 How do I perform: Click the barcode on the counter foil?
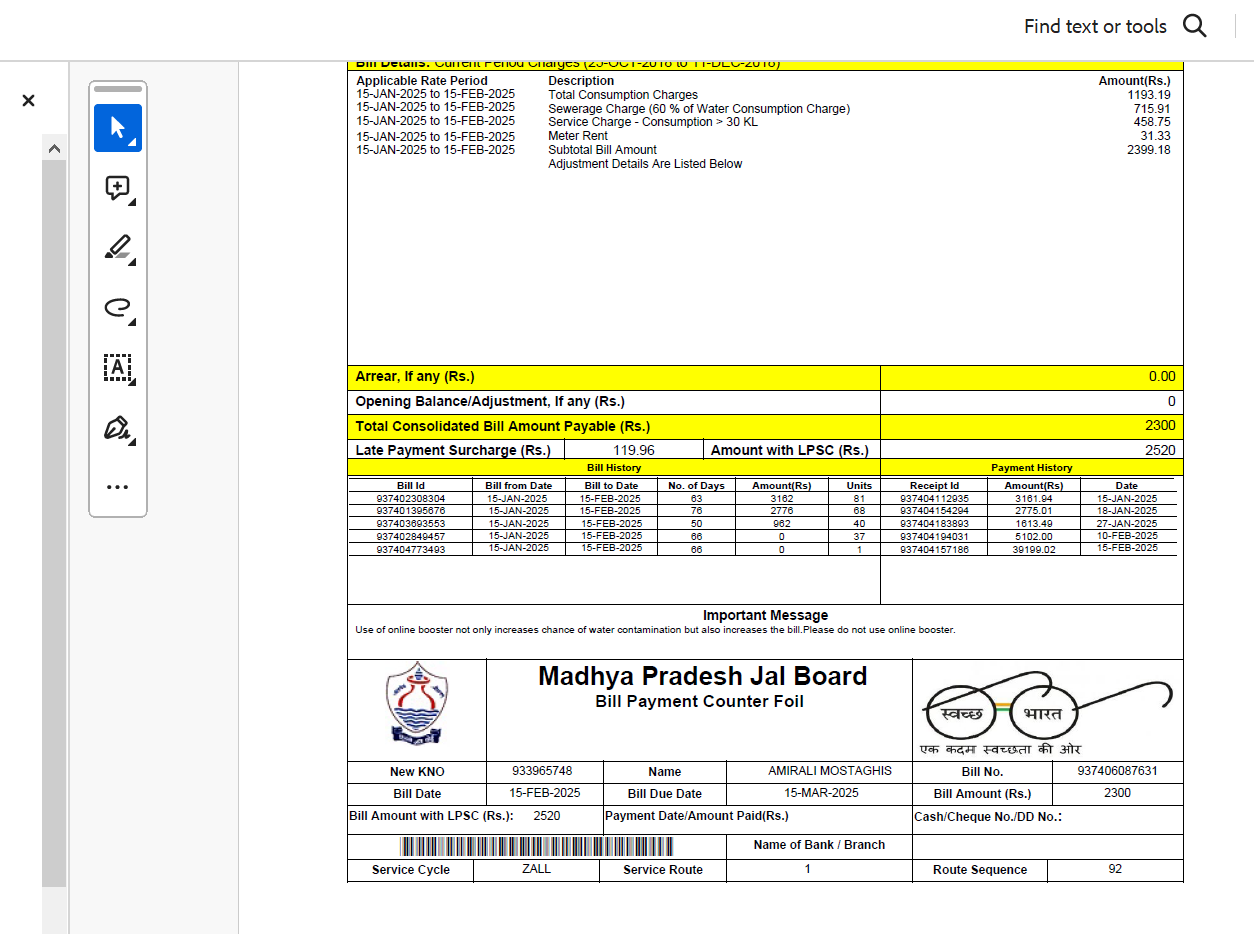coord(537,847)
